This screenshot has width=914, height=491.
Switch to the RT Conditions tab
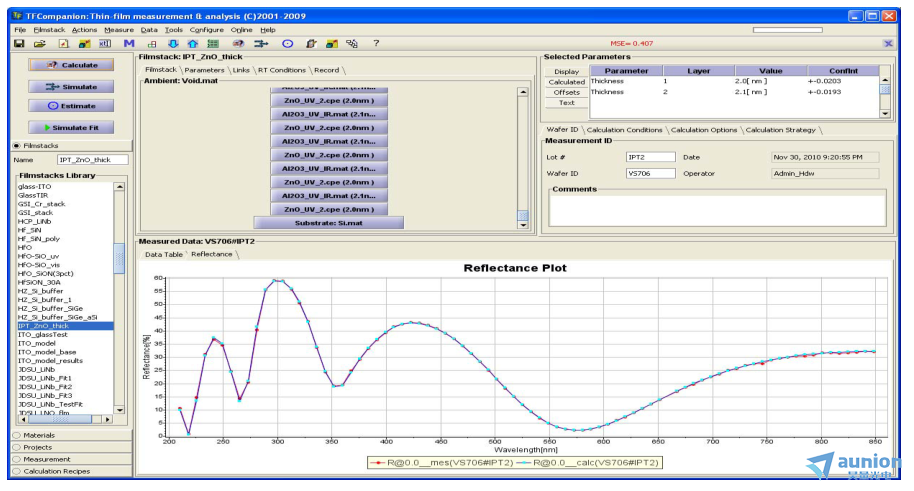pyautogui.click(x=282, y=70)
